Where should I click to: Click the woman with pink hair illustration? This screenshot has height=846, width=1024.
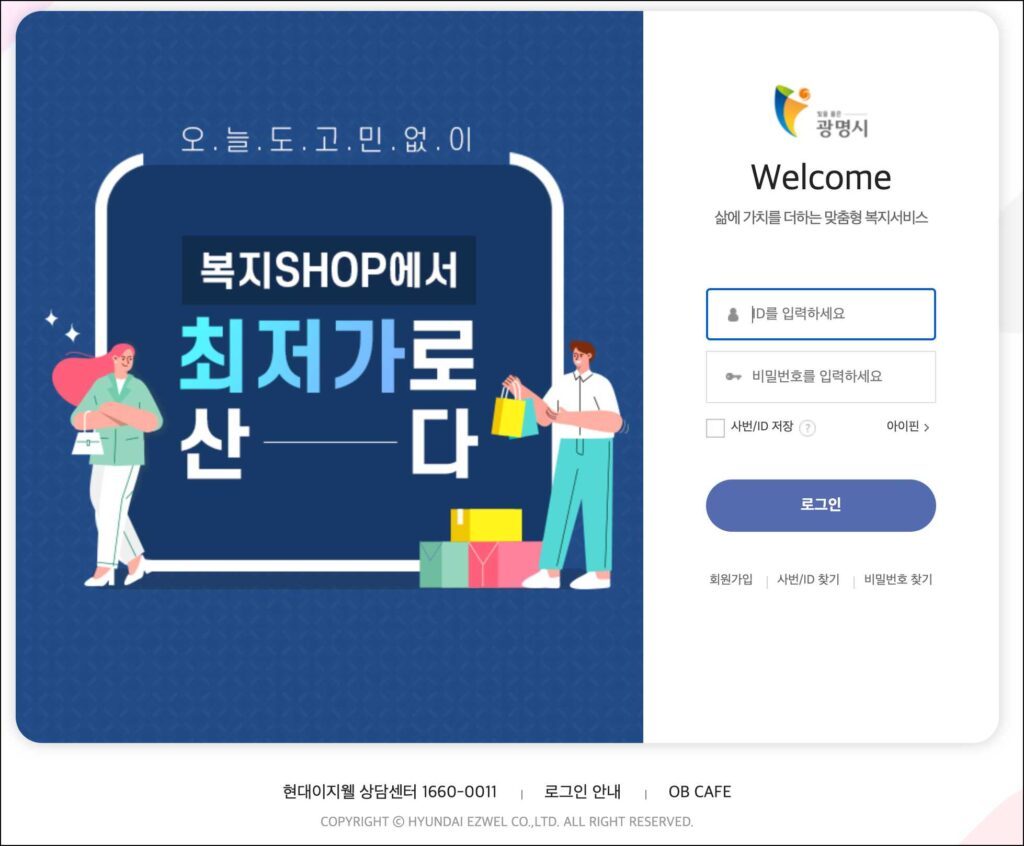click(108, 463)
